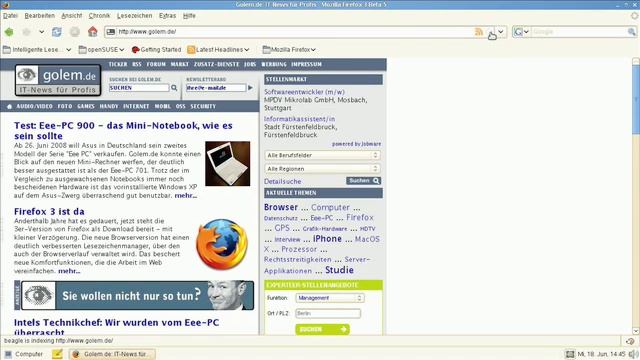Image resolution: width=640 pixels, height=360 pixels.
Task: Click the Detailsuche link
Action: point(282,181)
